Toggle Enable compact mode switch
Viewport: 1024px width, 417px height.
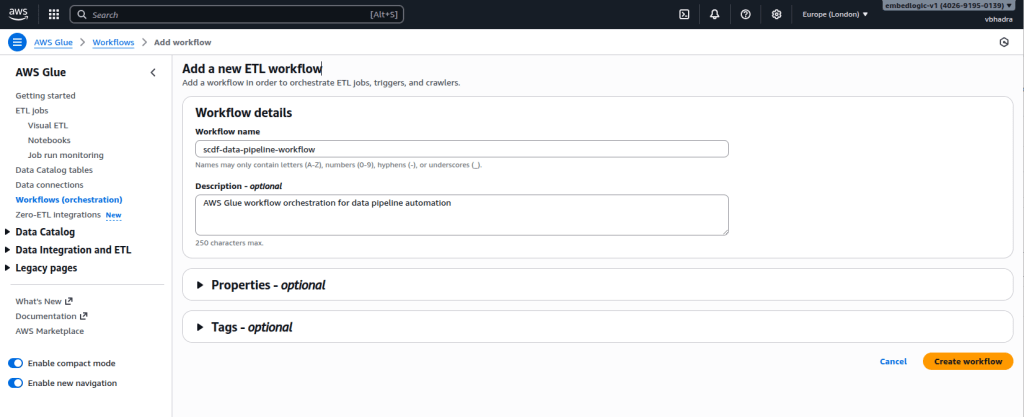click(15, 363)
